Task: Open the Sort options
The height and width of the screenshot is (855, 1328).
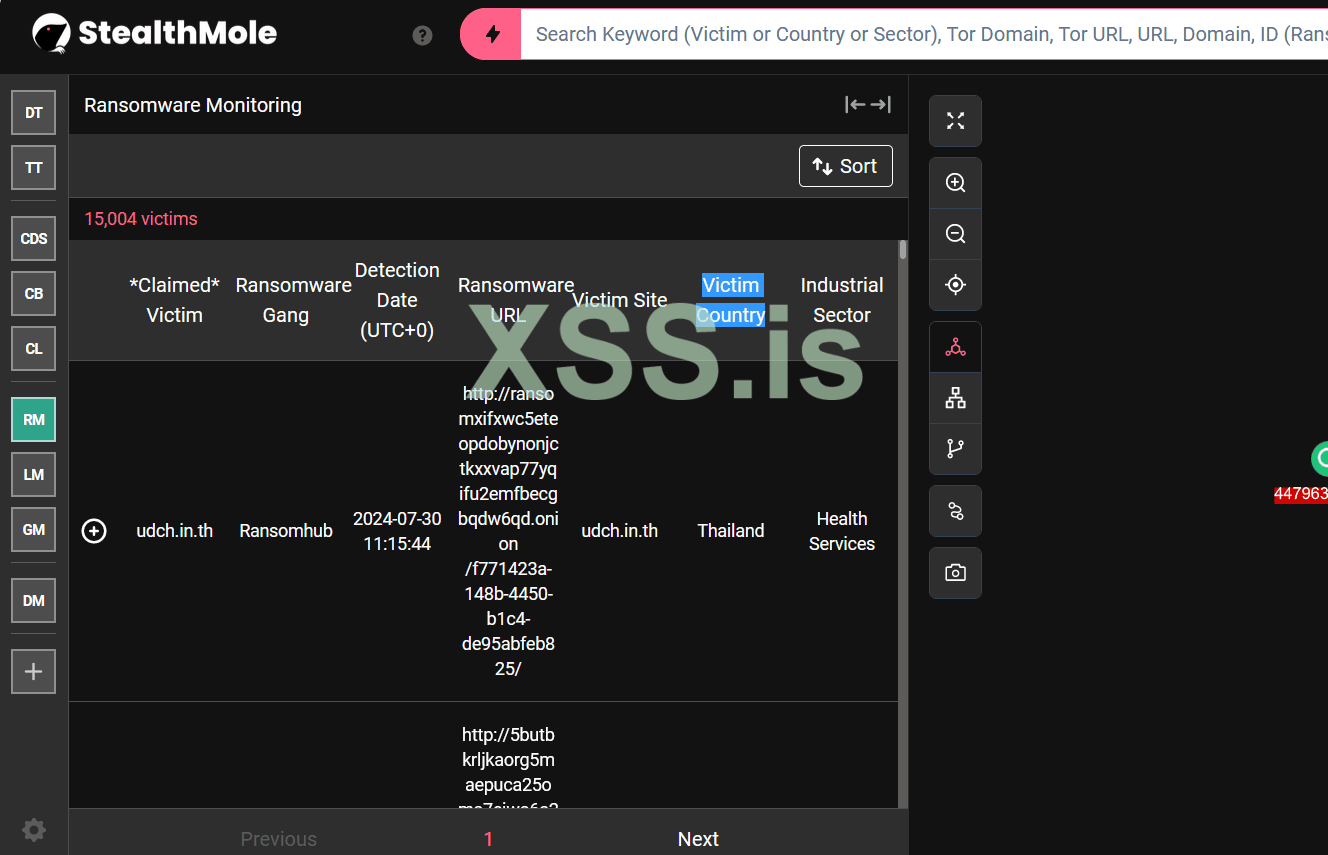Action: tap(846, 166)
